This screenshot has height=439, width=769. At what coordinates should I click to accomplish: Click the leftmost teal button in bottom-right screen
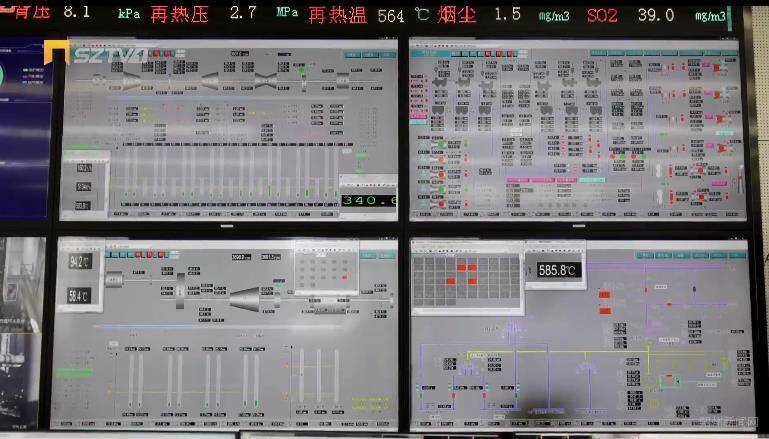click(644, 256)
